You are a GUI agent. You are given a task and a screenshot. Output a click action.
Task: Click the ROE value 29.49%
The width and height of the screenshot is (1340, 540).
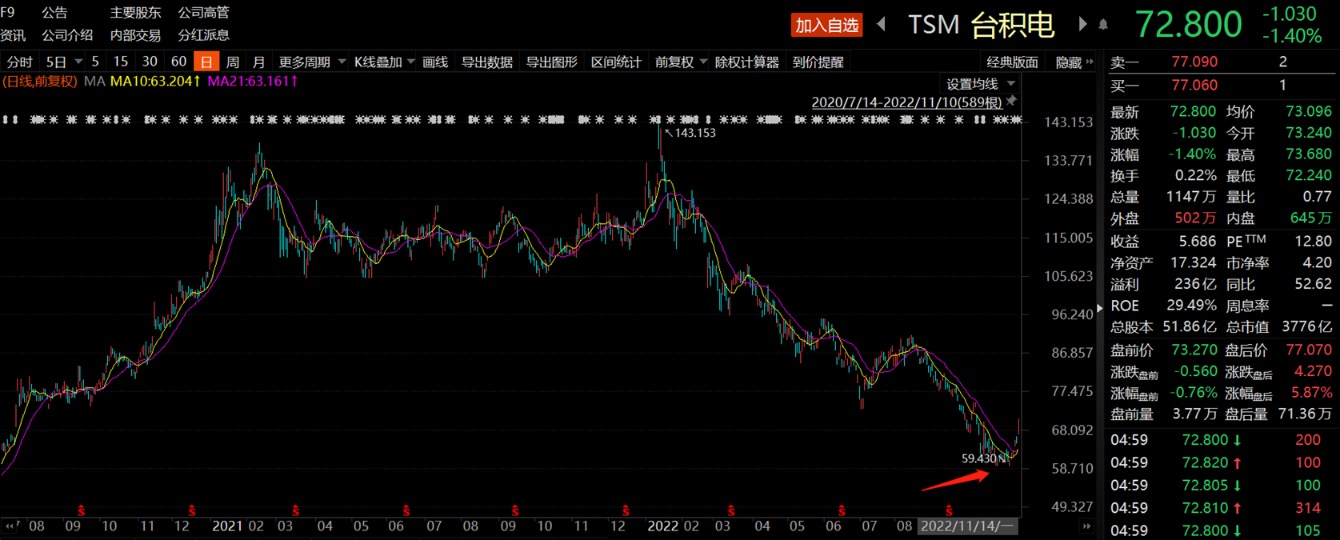tap(1190, 305)
